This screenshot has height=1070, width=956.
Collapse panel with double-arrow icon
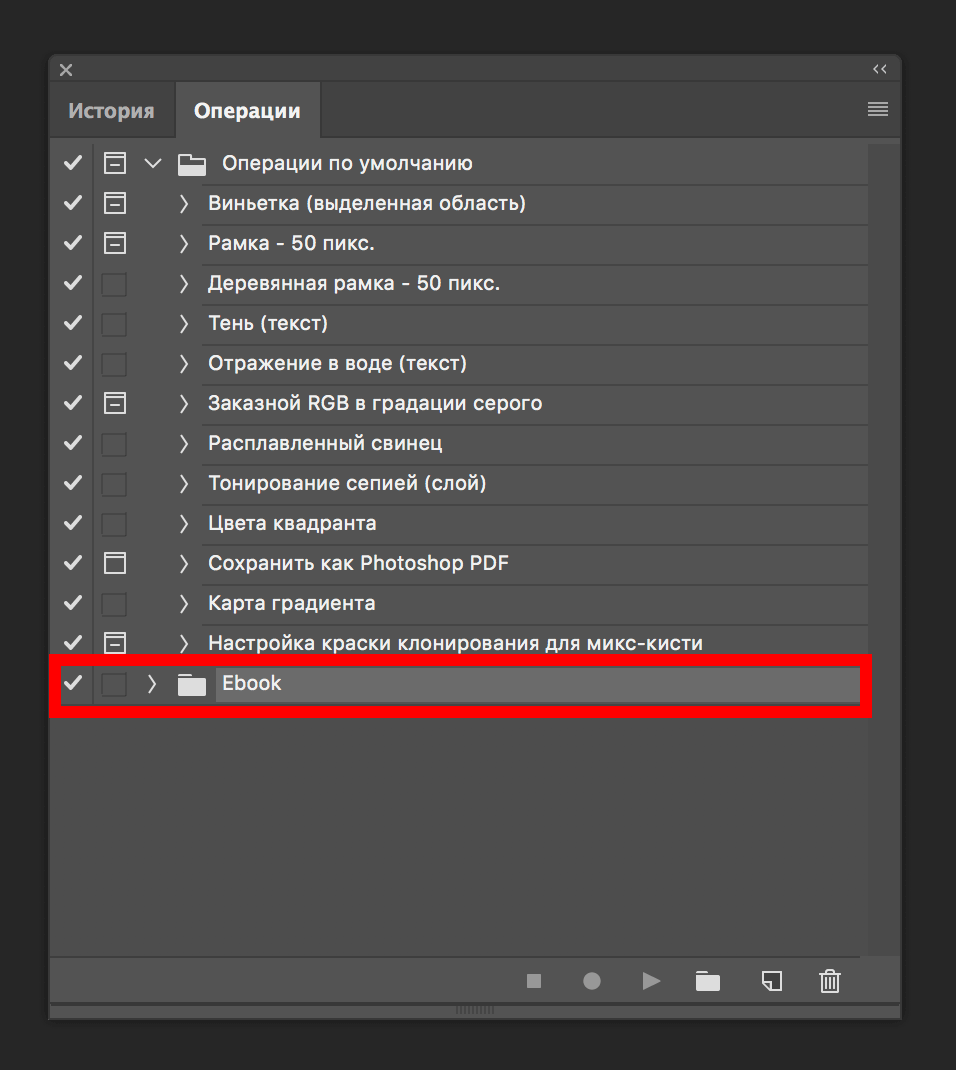tap(879, 69)
